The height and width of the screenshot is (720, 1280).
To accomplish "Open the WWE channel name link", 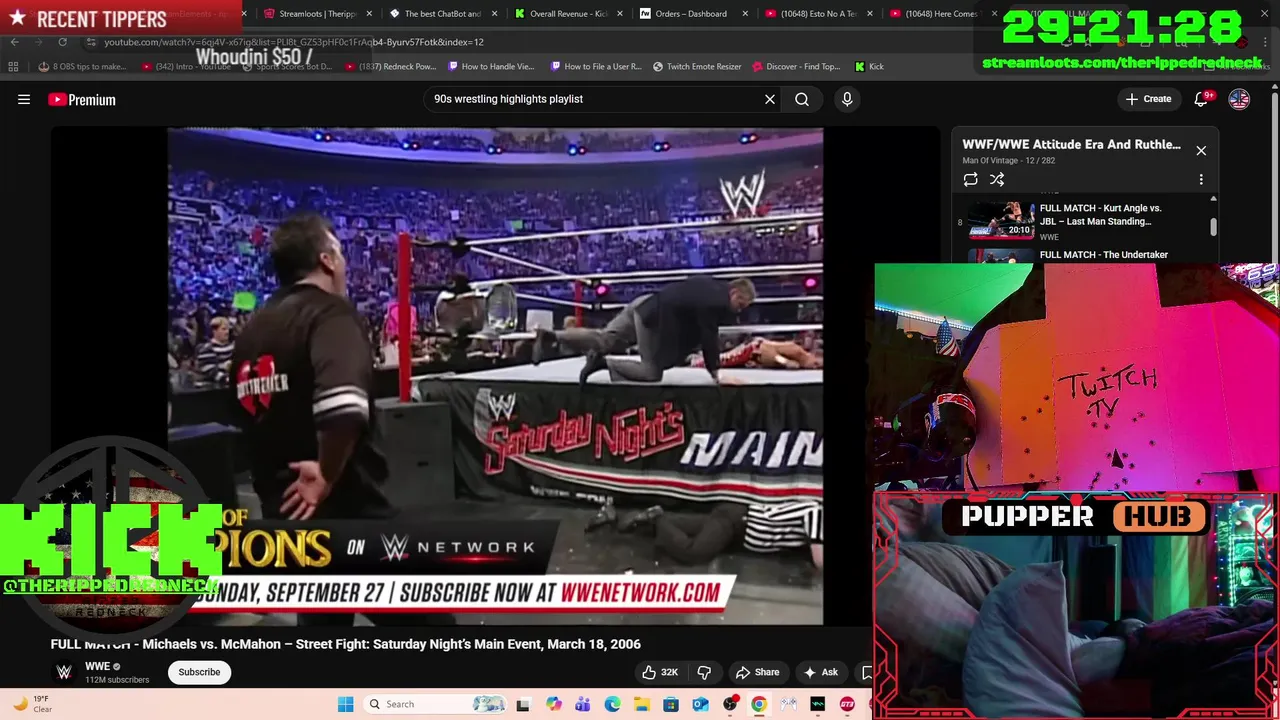I will pyautogui.click(x=97, y=667).
